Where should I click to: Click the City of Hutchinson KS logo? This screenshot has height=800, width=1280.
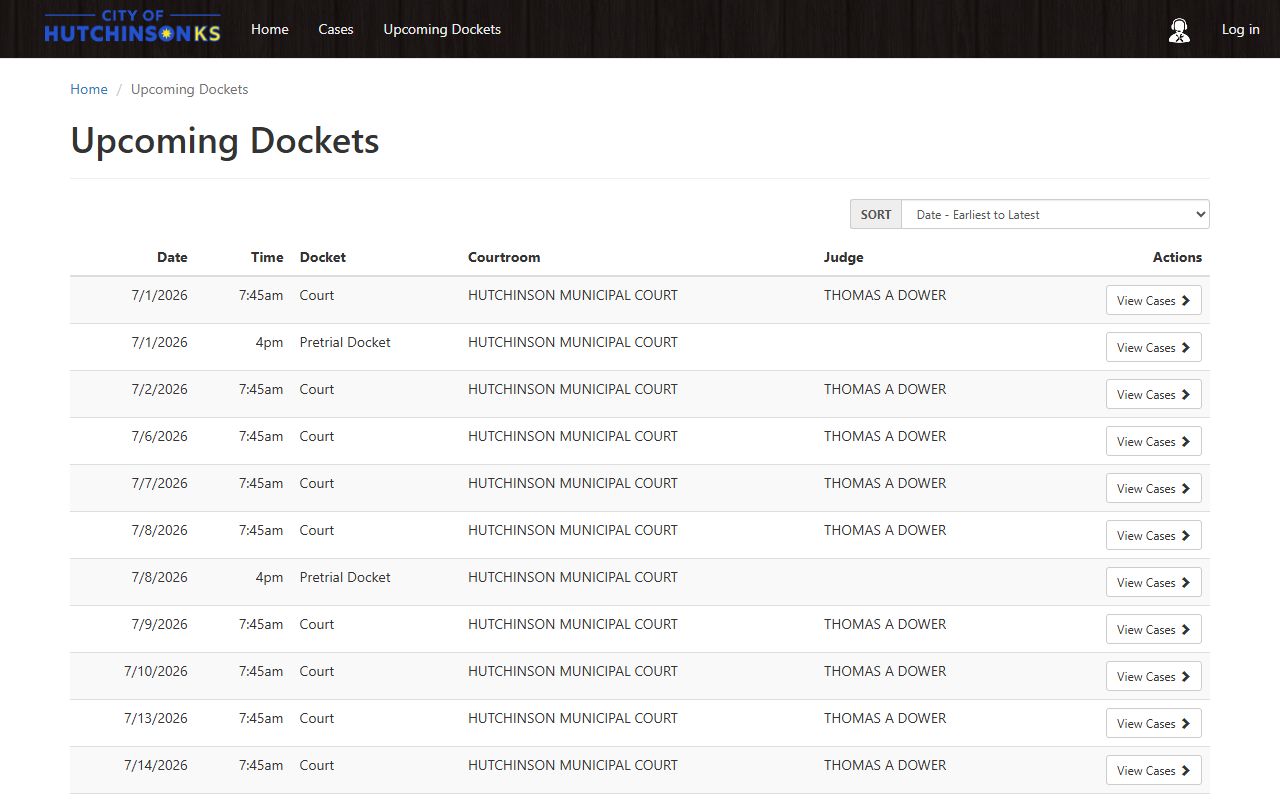point(132,28)
